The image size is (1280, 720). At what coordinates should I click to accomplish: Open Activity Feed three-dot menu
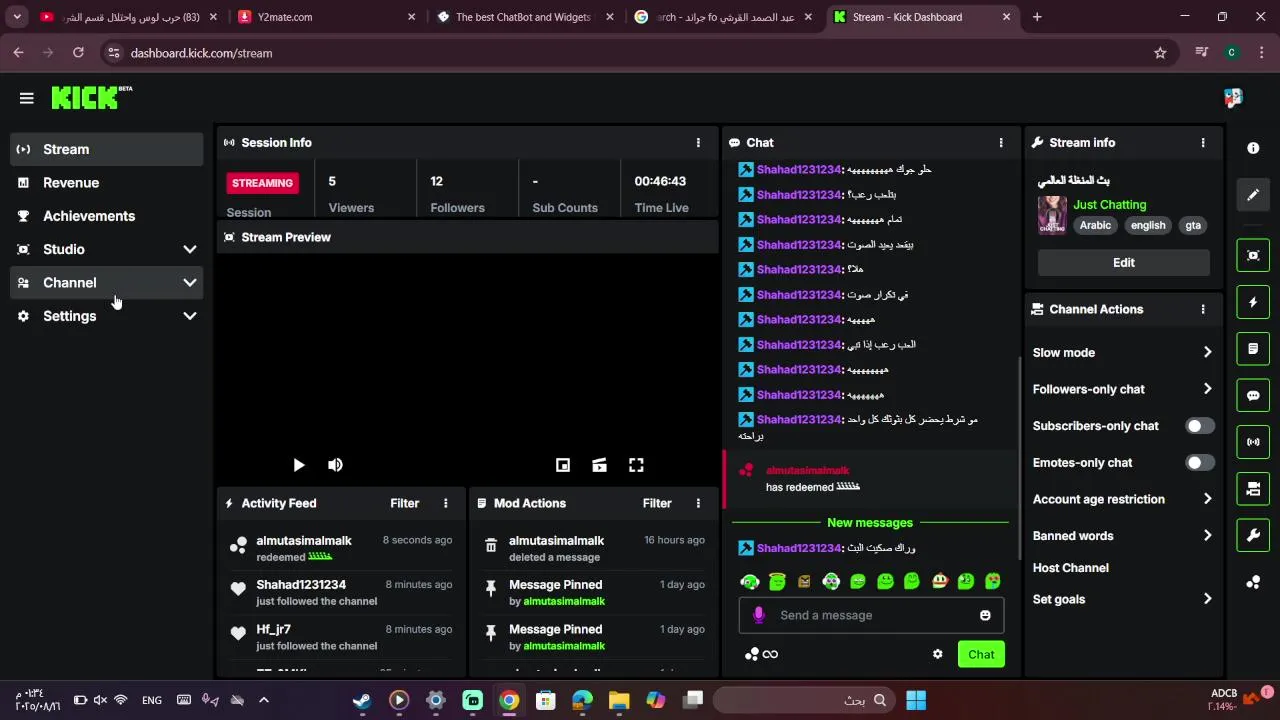click(x=446, y=503)
